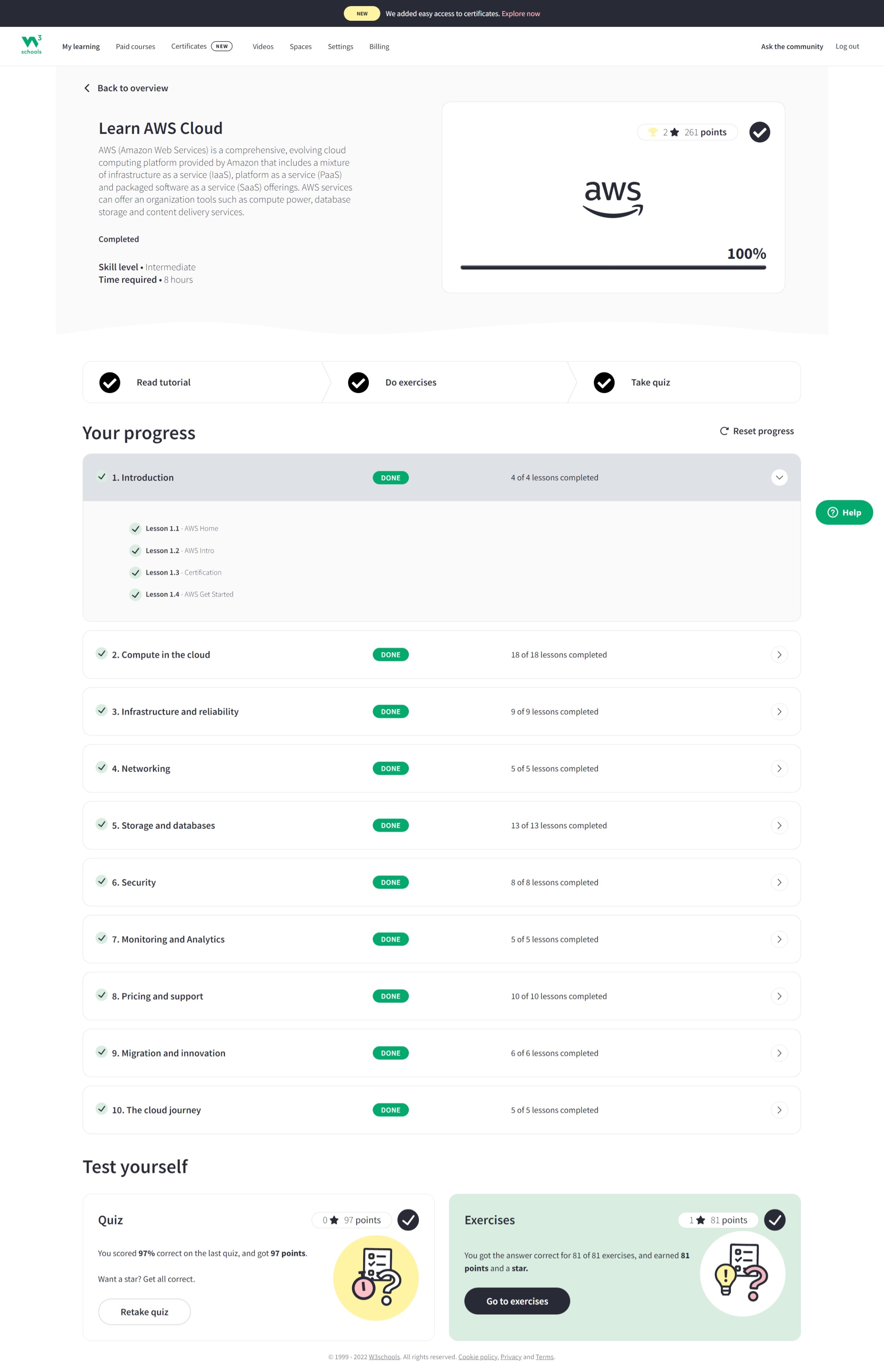884x1372 pixels.
Task: Open the Paid courses menu item
Action: [135, 46]
